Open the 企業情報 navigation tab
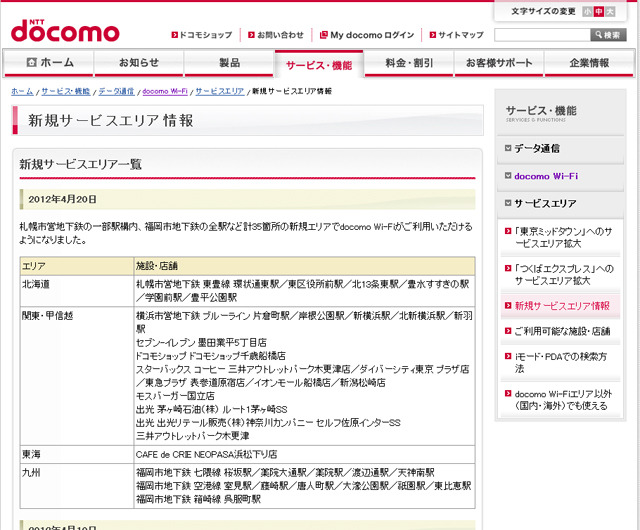The height and width of the screenshot is (530, 640). coord(589,63)
